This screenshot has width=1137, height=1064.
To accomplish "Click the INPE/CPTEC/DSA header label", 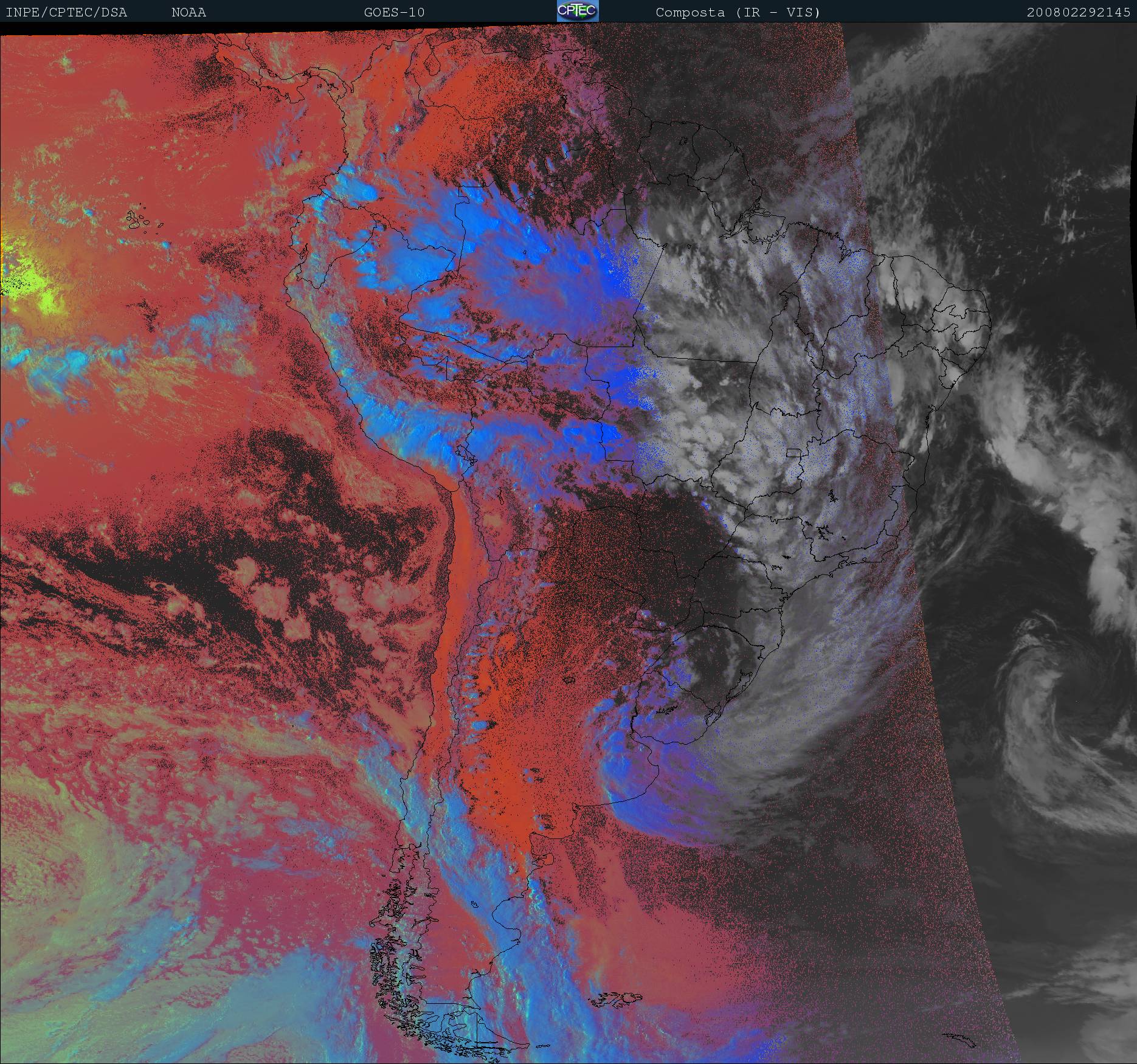I will [x=66, y=12].
